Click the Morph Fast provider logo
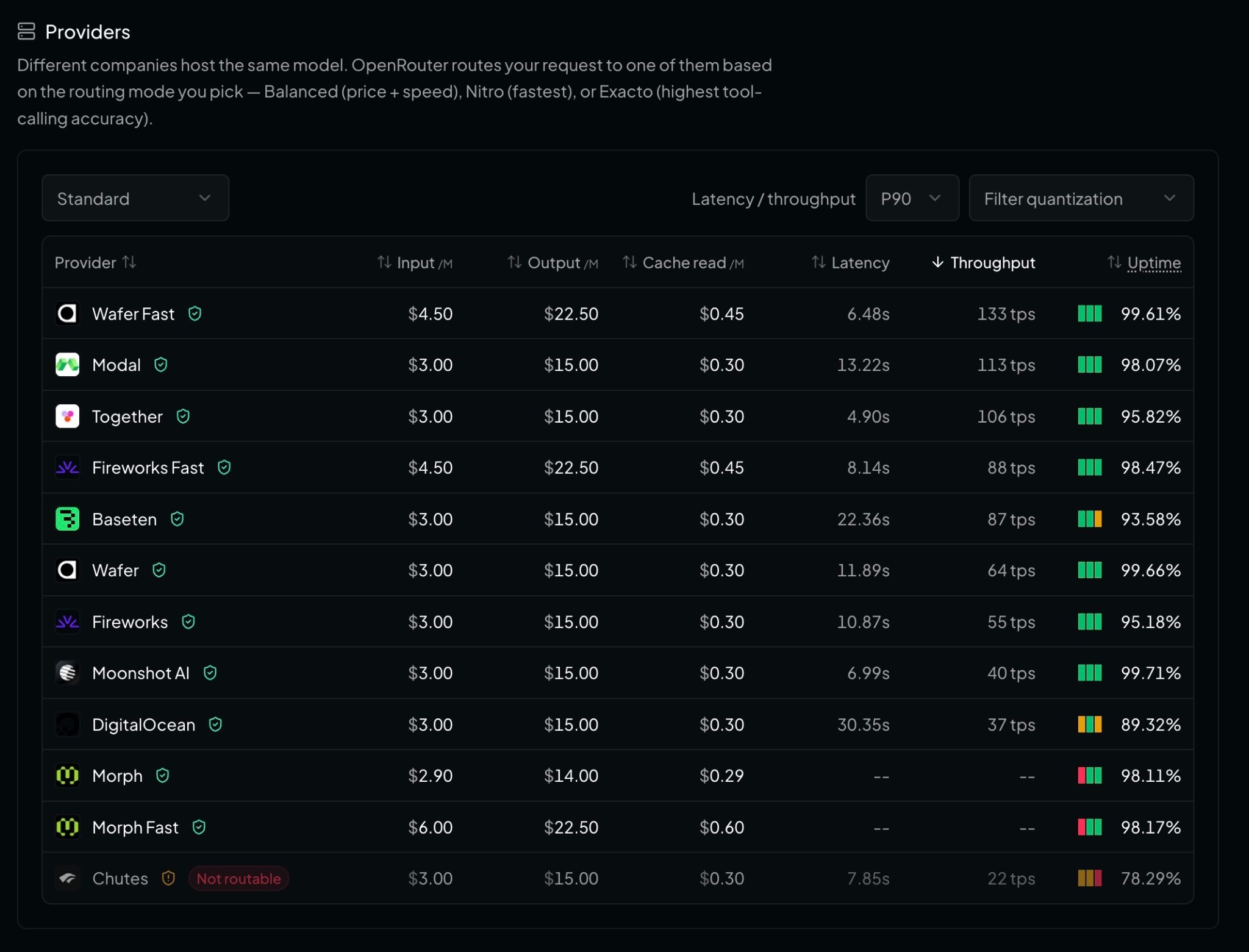This screenshot has width=1249, height=952. click(x=67, y=827)
